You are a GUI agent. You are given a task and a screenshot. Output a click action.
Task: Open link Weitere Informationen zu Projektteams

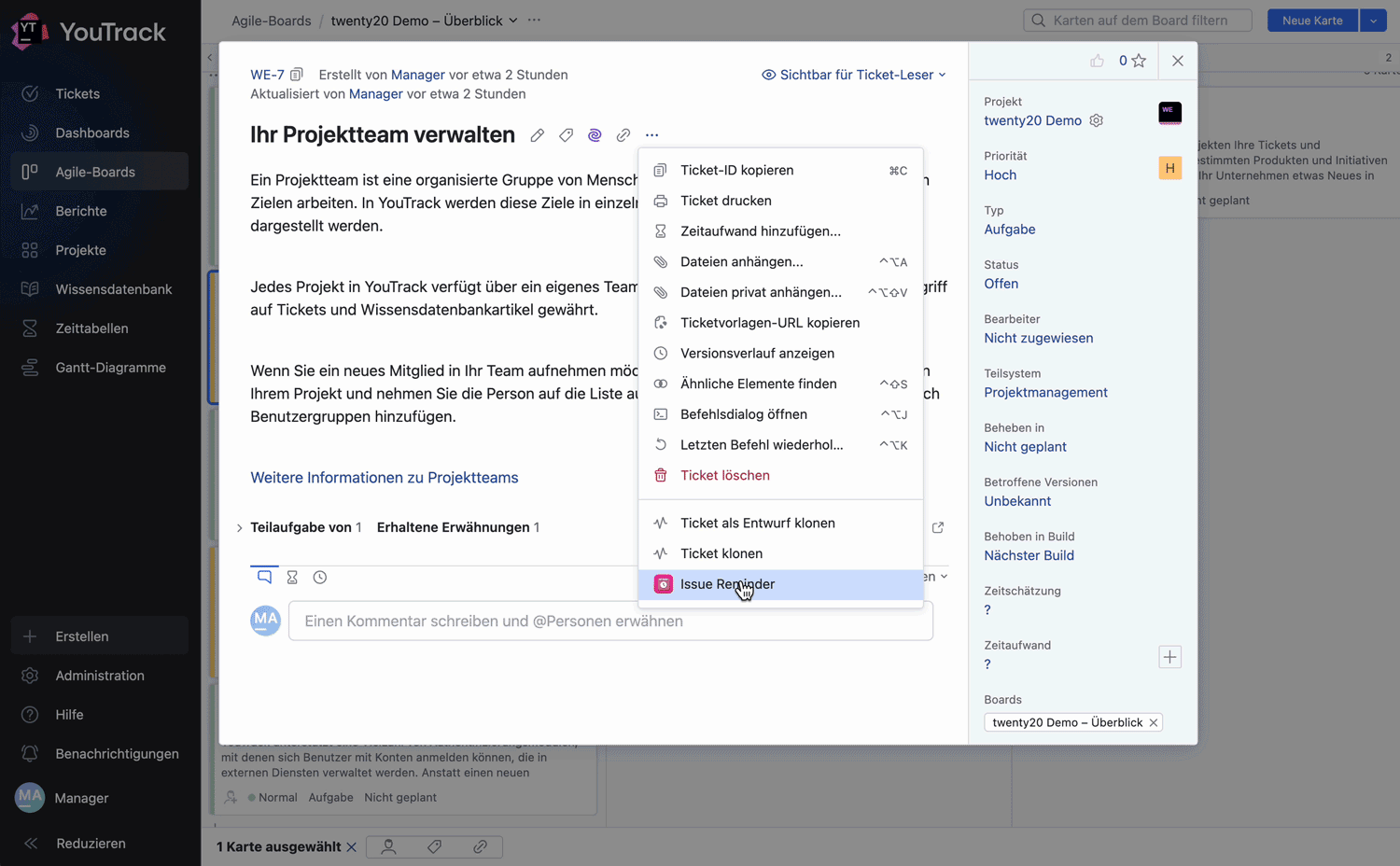coord(384,478)
